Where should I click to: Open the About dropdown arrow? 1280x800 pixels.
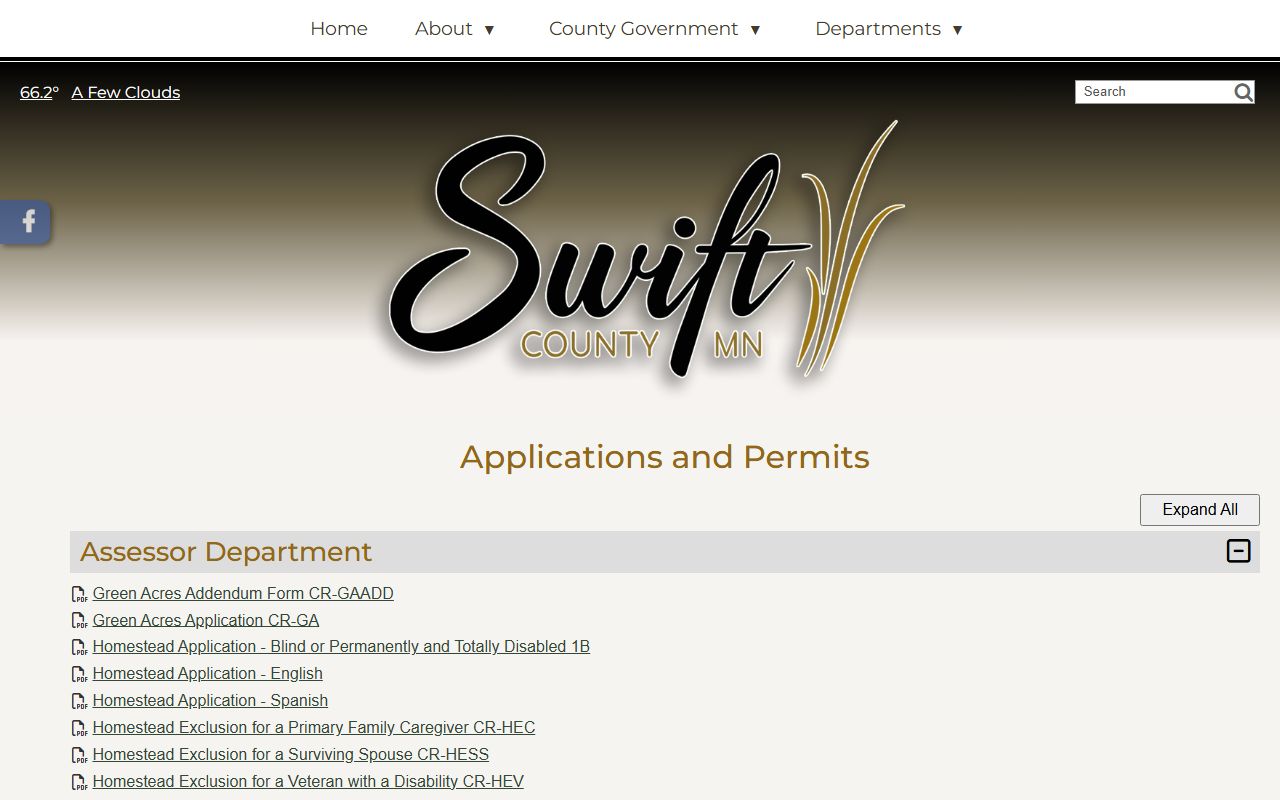tap(489, 30)
